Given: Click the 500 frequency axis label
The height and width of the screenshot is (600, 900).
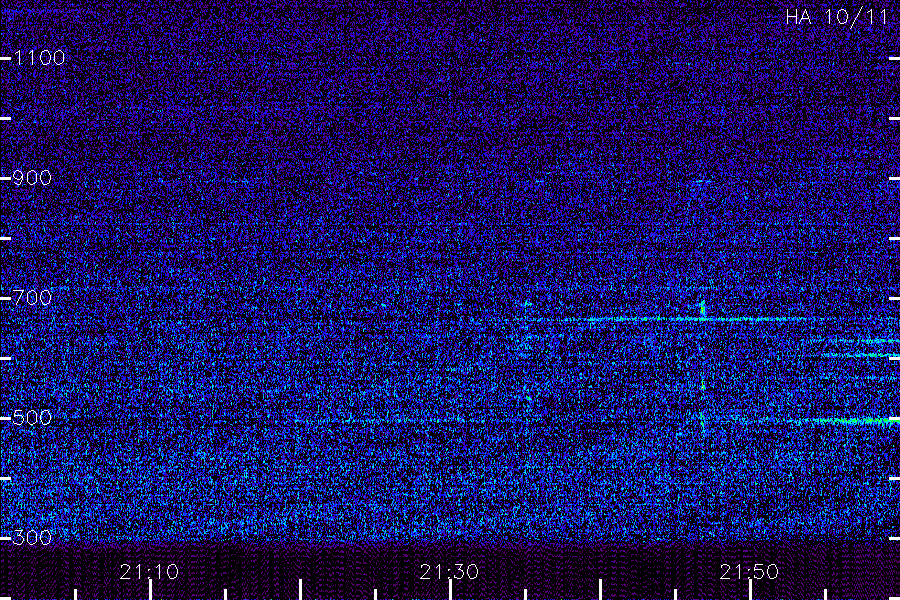Looking at the screenshot, I should point(32,417).
